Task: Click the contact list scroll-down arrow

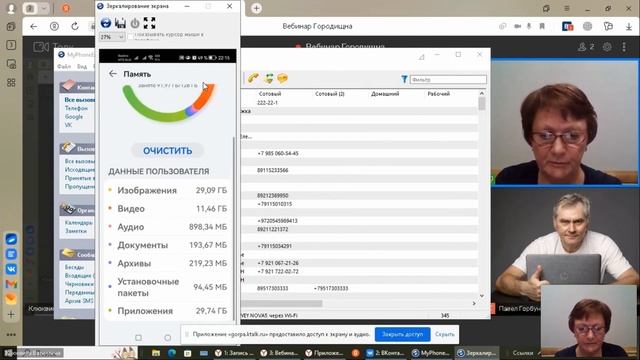Action: (x=482, y=296)
